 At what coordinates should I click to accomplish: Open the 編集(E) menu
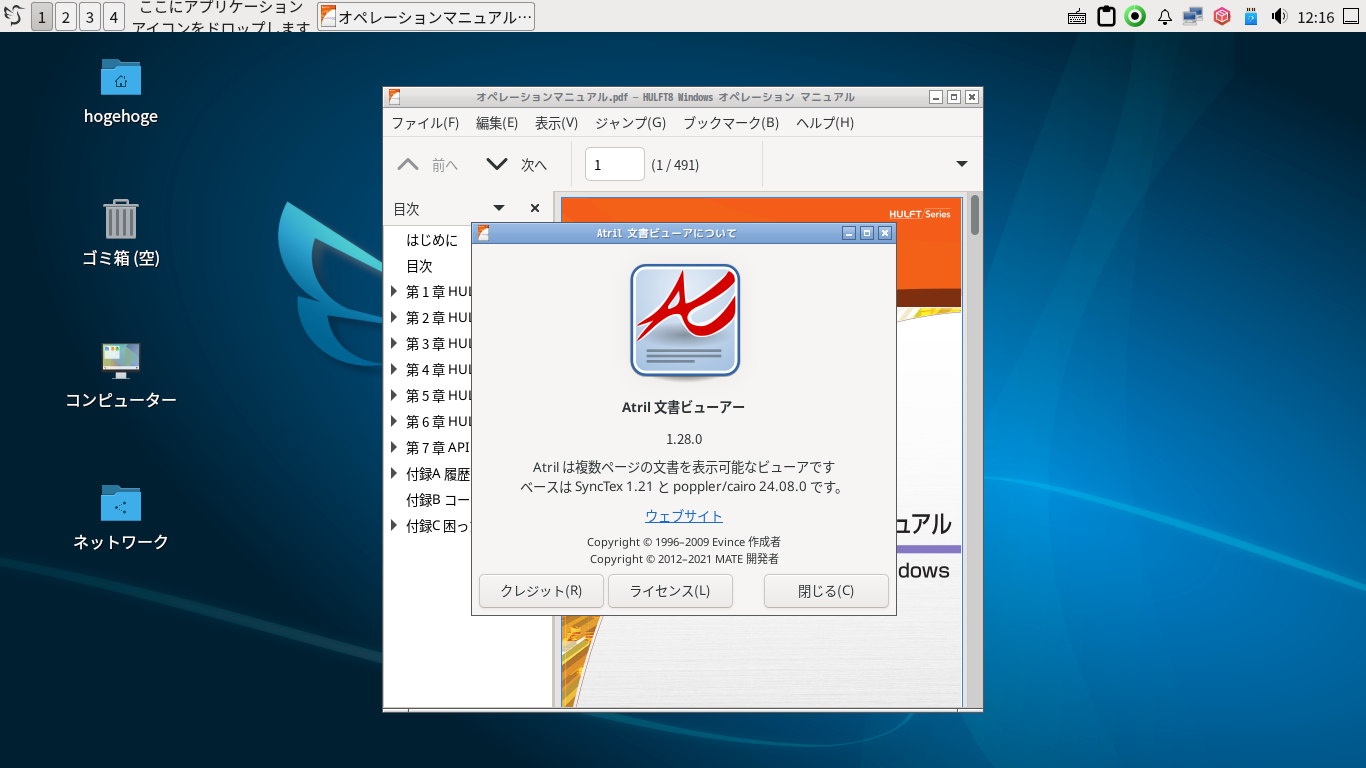tap(497, 123)
